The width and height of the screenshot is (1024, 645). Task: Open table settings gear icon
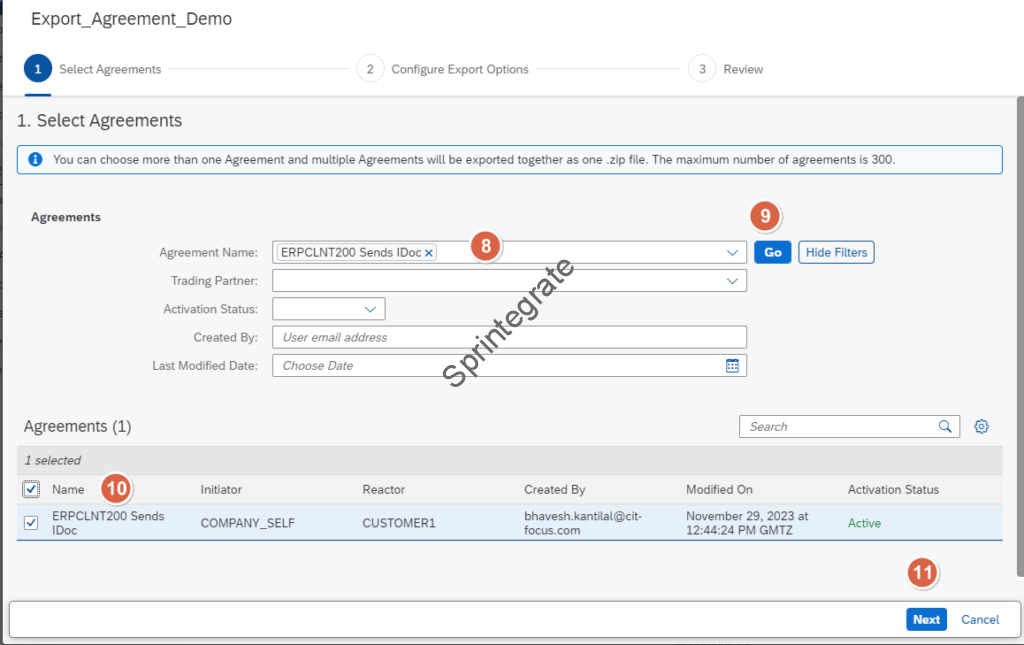[982, 427]
